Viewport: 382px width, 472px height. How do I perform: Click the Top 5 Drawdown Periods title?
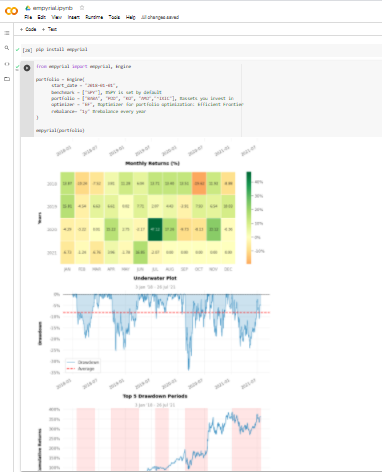point(155,396)
